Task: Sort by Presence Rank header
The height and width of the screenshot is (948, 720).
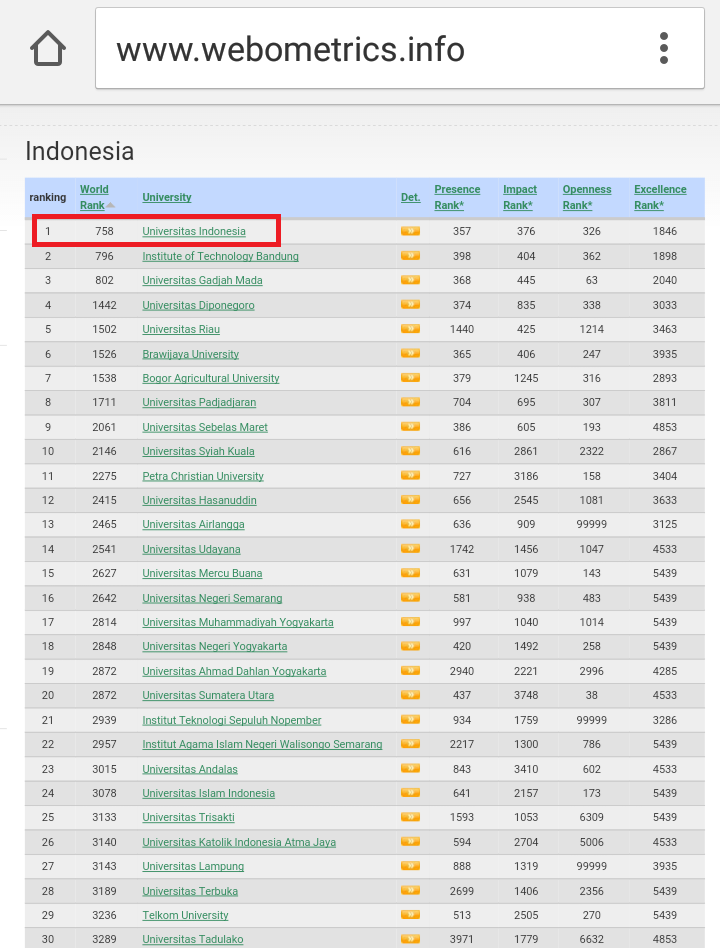Action: point(457,197)
